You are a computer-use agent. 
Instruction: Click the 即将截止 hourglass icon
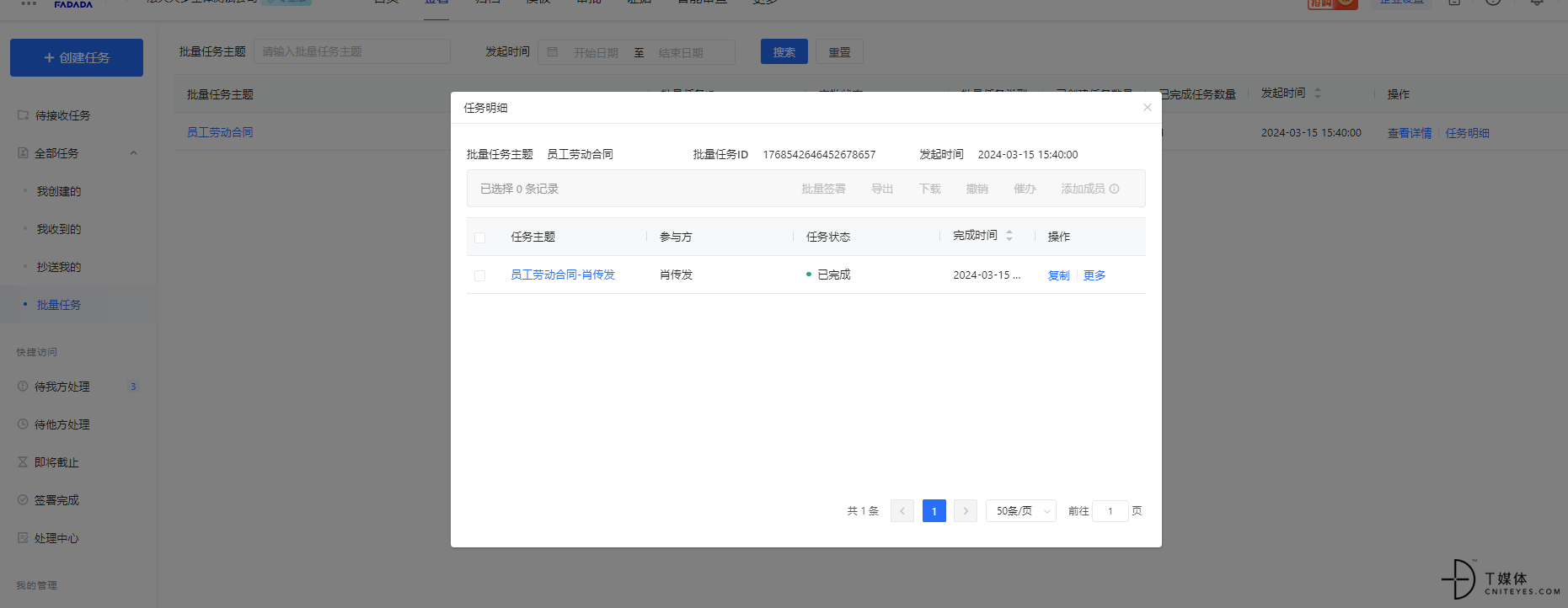click(23, 461)
